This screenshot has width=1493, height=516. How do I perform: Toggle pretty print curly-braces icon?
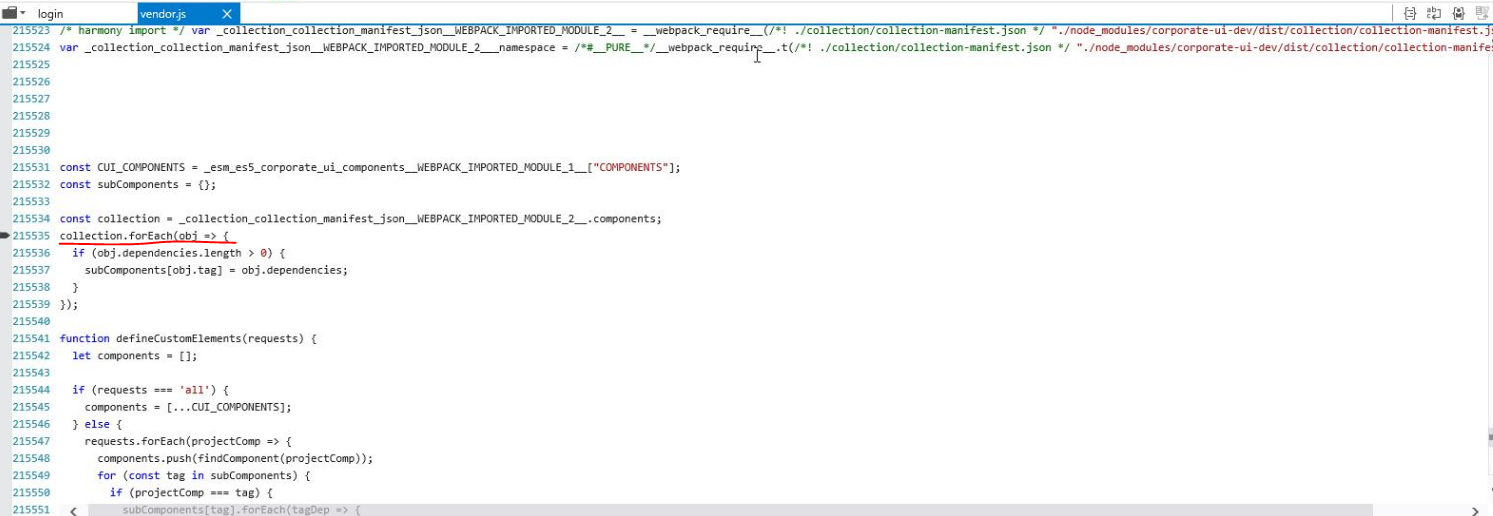1410,14
